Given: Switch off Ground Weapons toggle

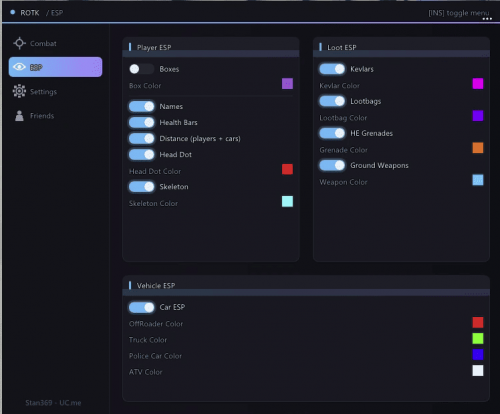Looking at the screenshot, I should click(x=332, y=165).
